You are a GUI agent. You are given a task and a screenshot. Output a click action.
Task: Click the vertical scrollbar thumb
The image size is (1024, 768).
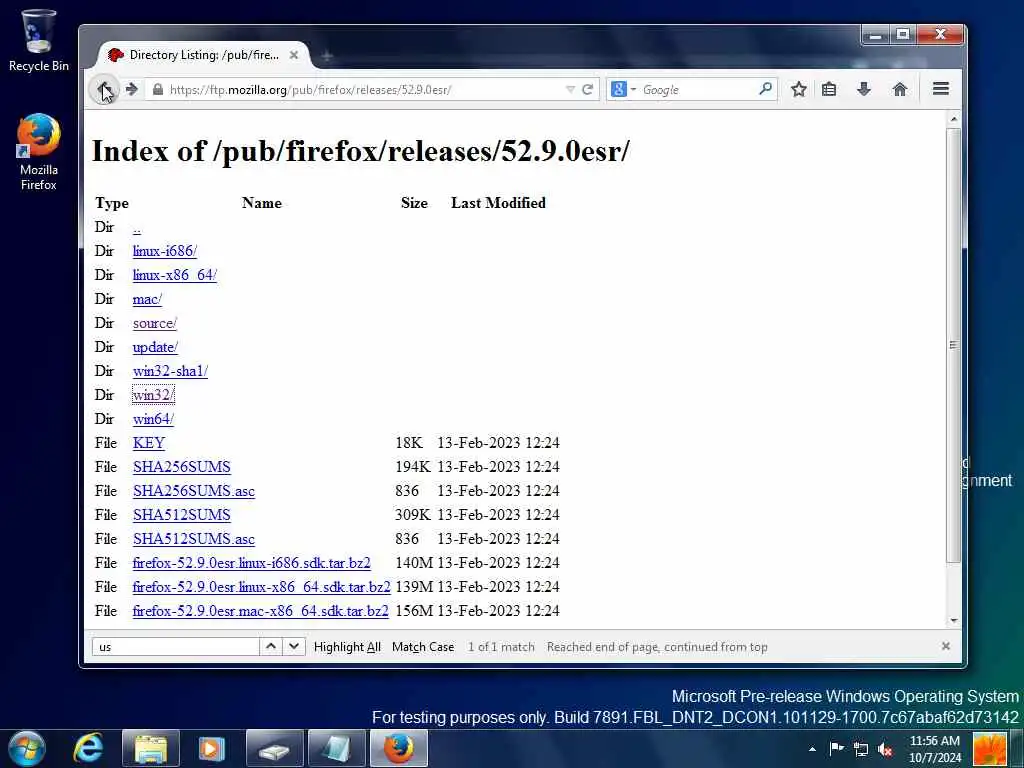pos(953,345)
